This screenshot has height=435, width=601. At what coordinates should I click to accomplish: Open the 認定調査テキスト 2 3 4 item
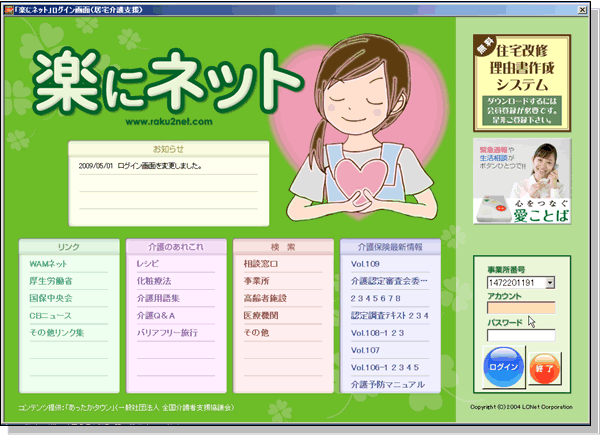pyautogui.click(x=389, y=315)
